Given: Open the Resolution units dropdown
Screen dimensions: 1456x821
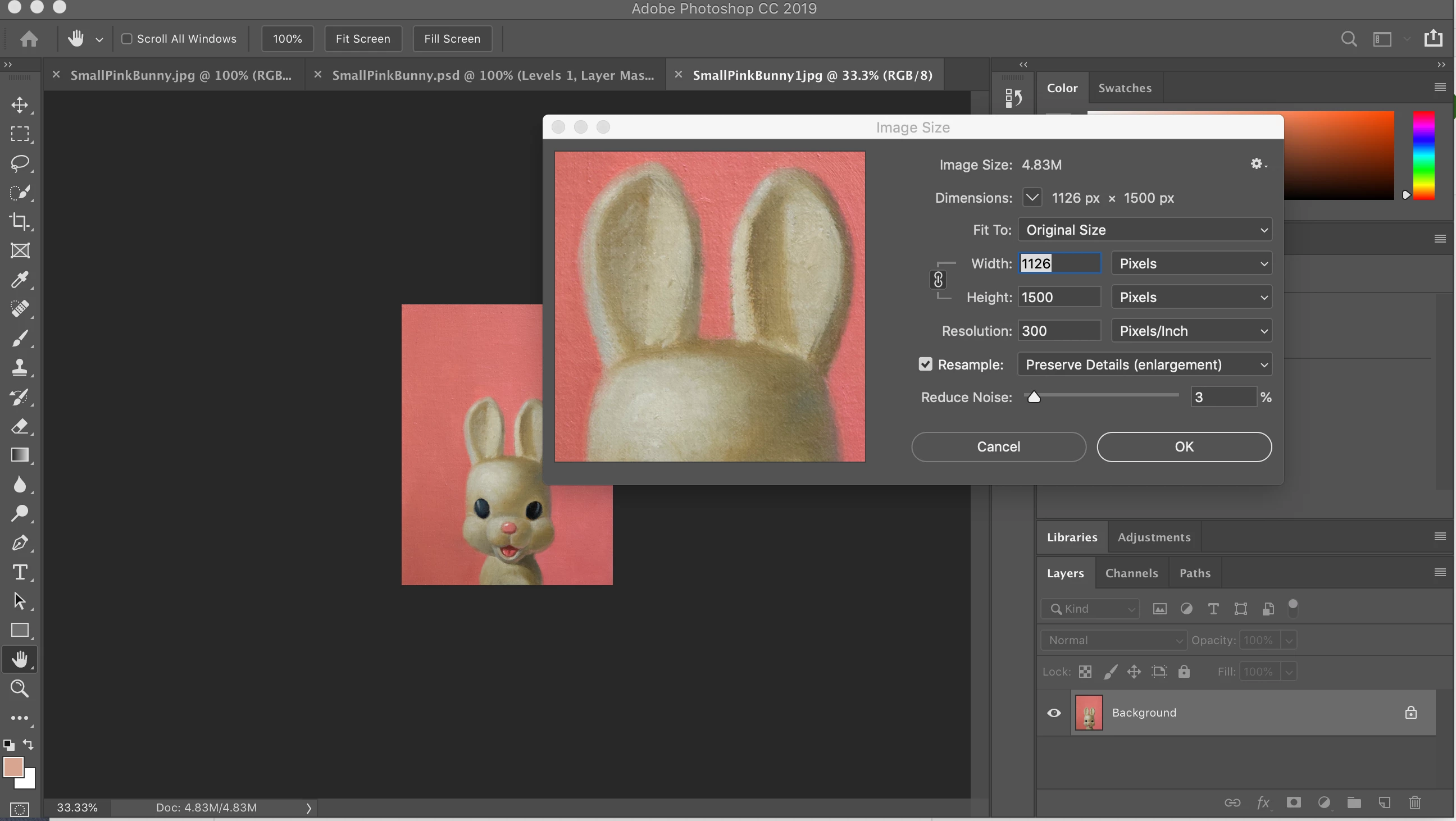Looking at the screenshot, I should coord(1191,331).
